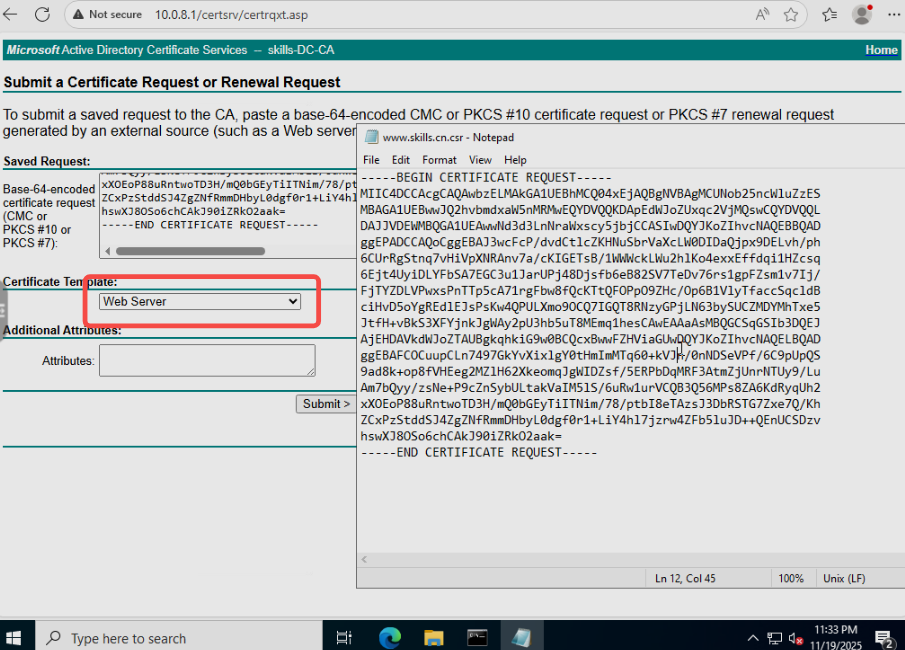Click BEGIN CERTIFICATE REQUEST line in Notepad
905x650 pixels.
point(485,178)
